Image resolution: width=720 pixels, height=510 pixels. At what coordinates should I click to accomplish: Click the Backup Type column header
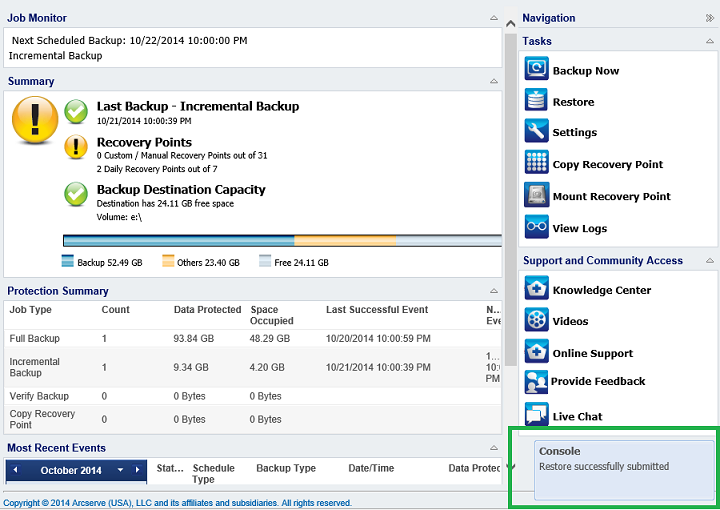click(x=286, y=468)
